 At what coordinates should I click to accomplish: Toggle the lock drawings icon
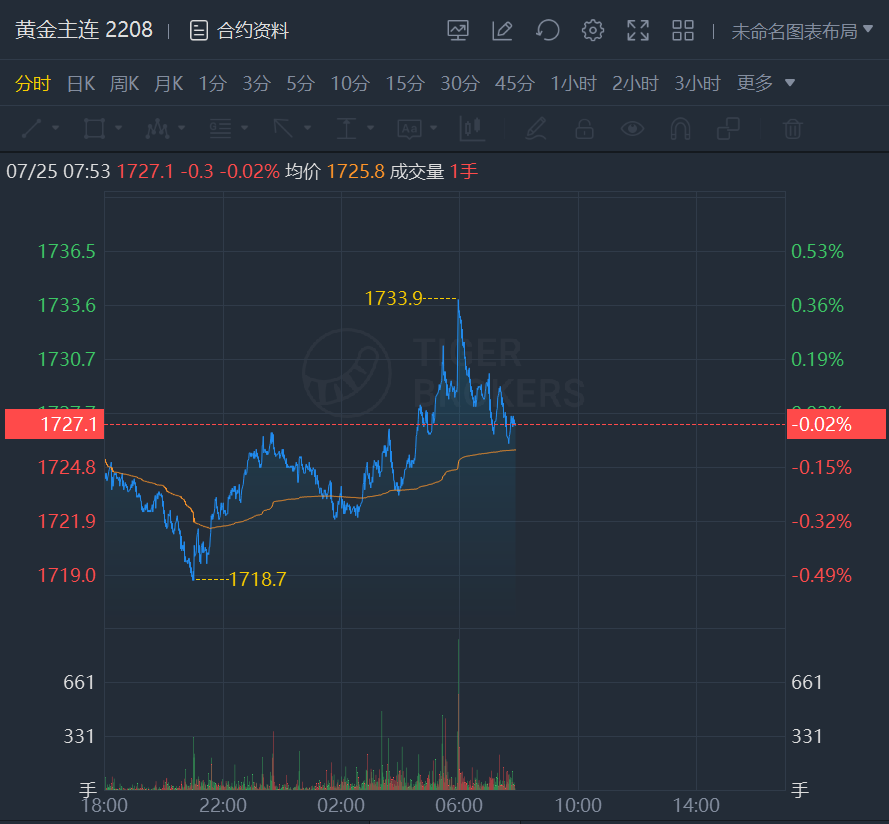point(584,128)
